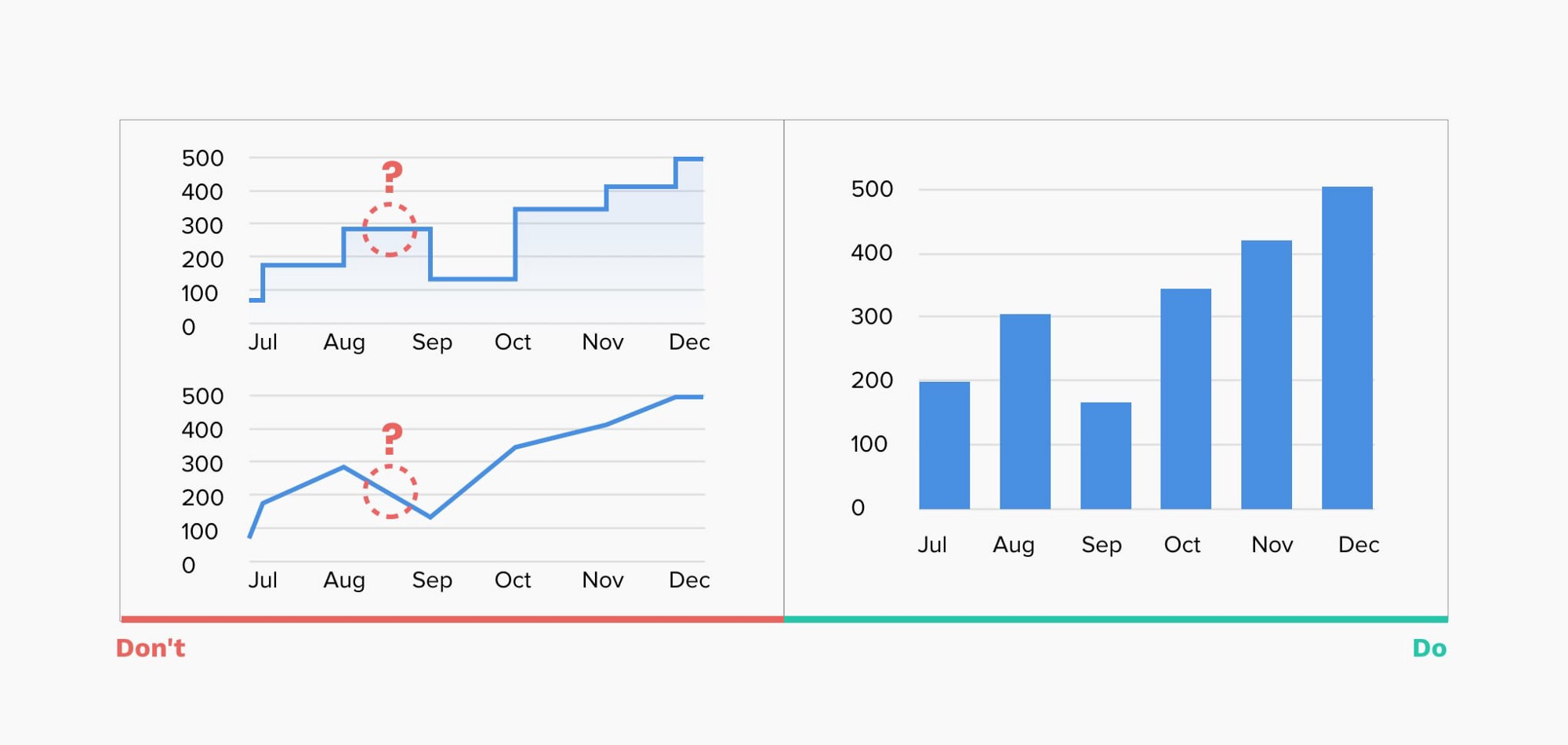Select the tallest Dec bar in the bar chart

1347,347
